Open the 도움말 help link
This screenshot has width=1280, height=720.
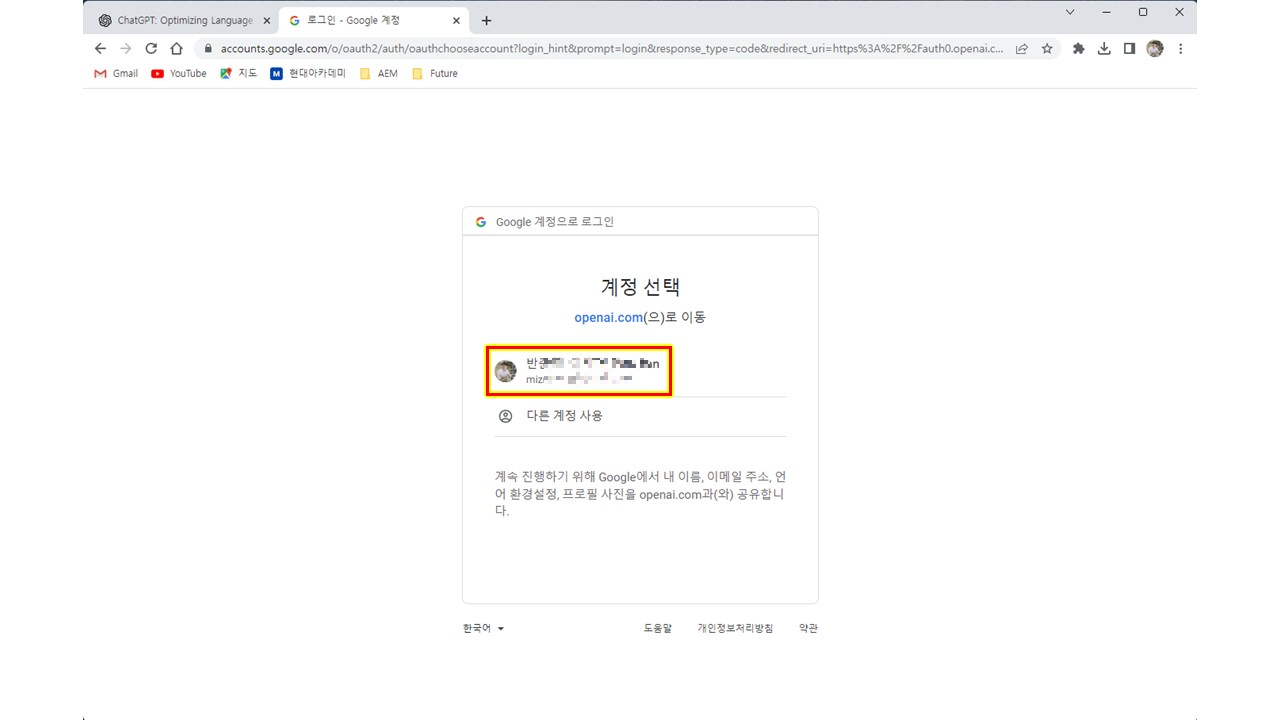click(x=658, y=628)
